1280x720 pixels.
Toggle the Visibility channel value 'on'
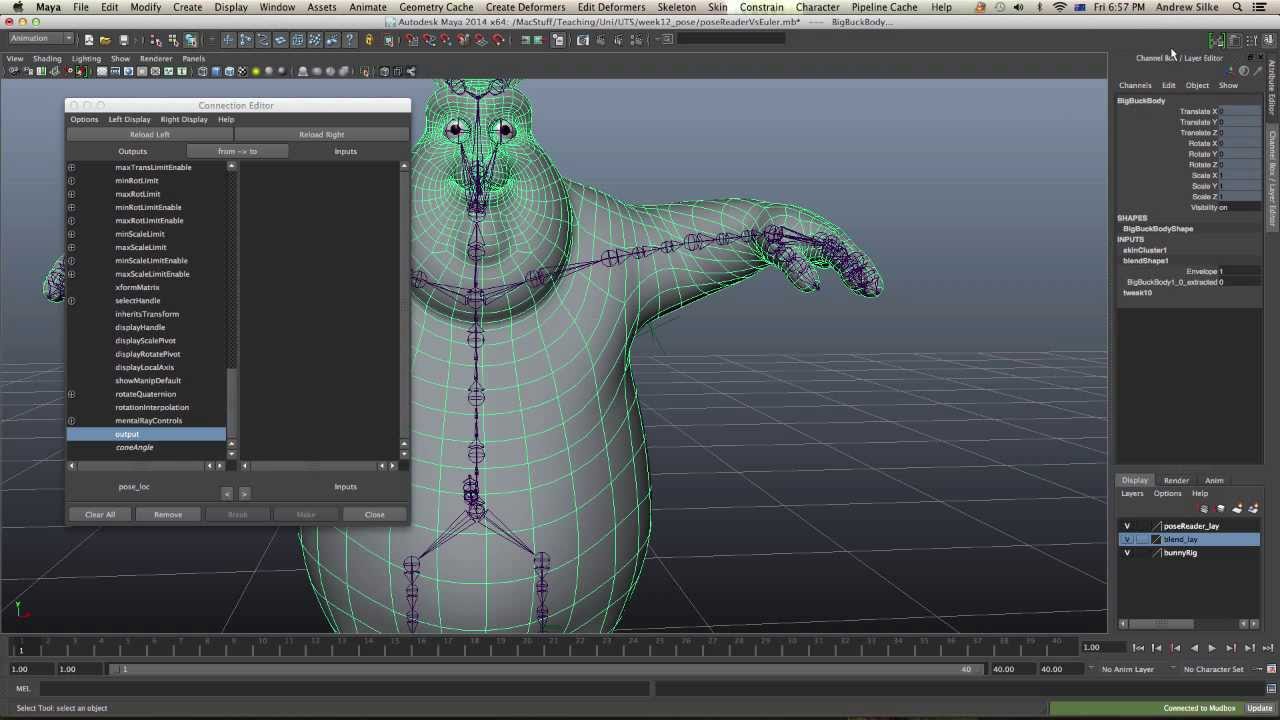click(1239, 207)
